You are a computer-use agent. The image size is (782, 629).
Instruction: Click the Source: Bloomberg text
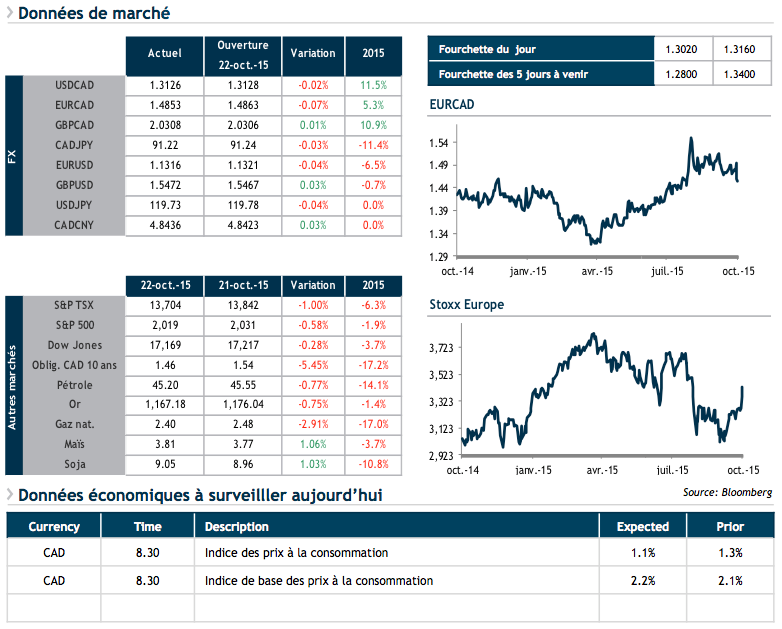(727, 492)
